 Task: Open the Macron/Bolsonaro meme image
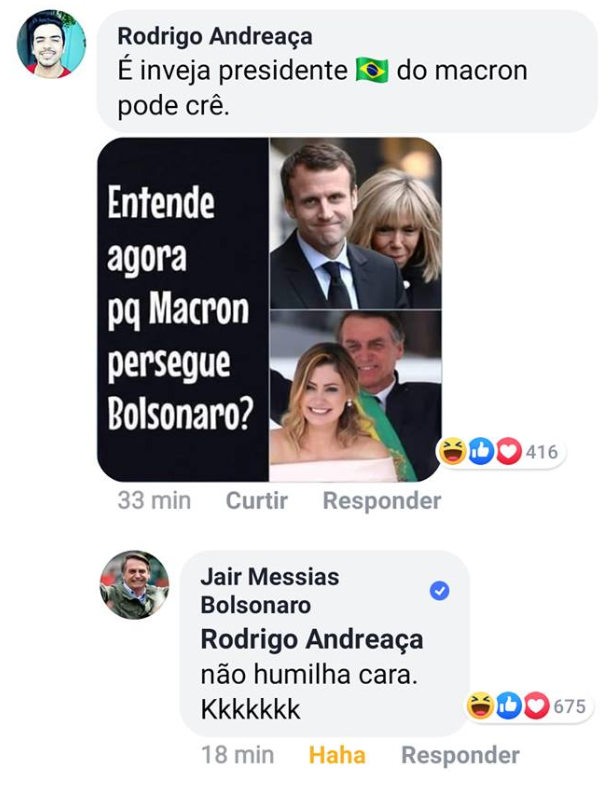269,309
